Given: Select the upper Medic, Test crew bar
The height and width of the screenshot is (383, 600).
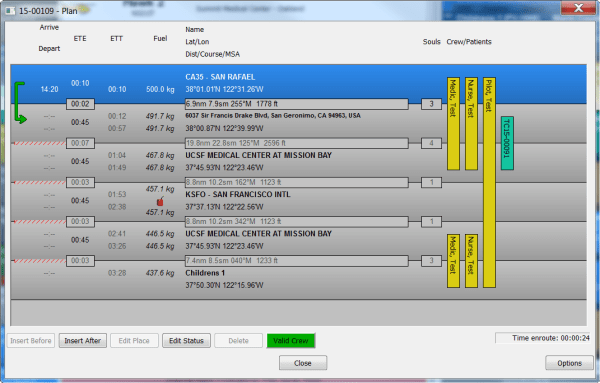Looking at the screenshot, I should pyautogui.click(x=453, y=124).
